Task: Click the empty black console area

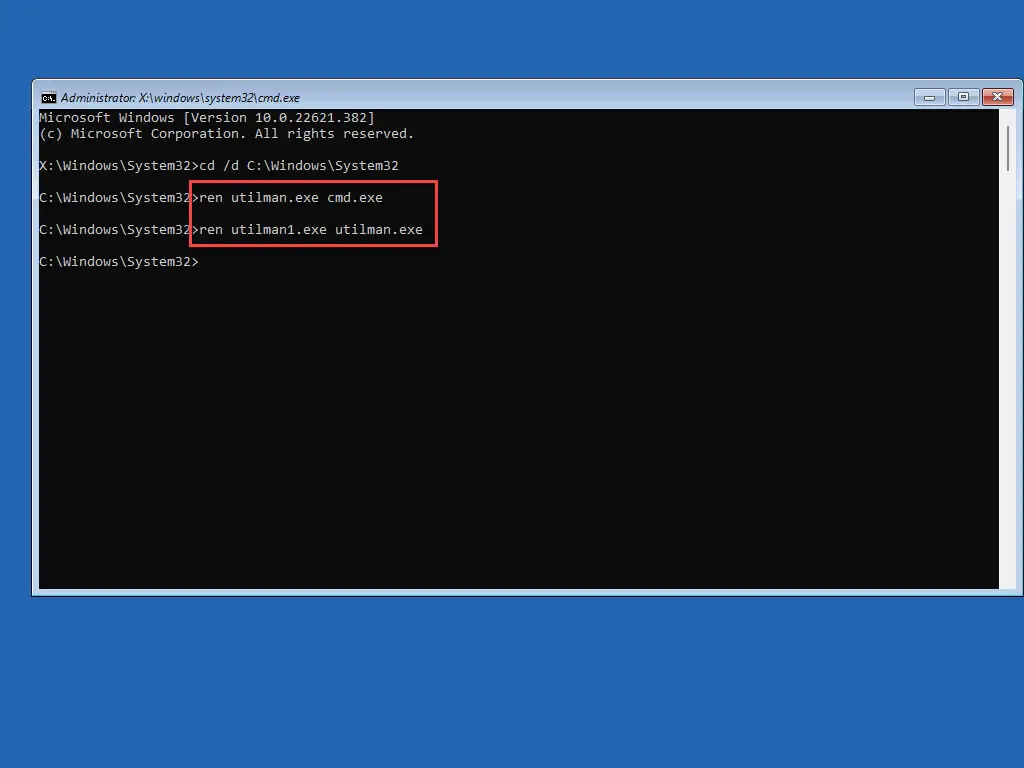Action: pyautogui.click(x=500, y=430)
